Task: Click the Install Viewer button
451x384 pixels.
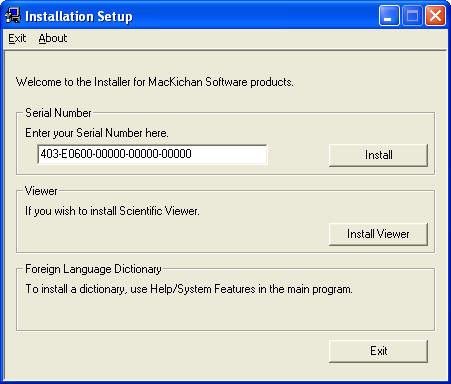Action: pyautogui.click(x=378, y=234)
